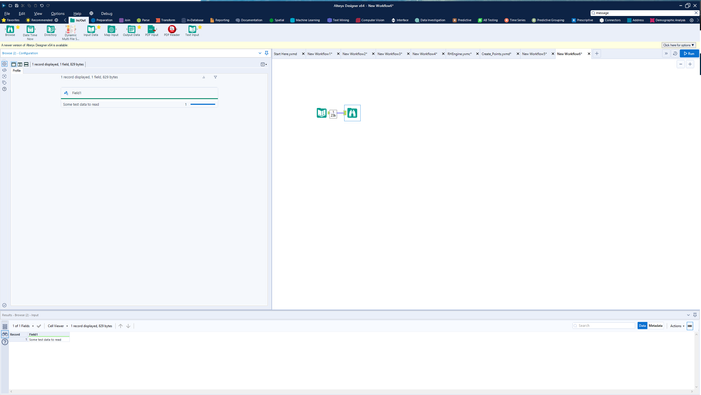Screen dimensions: 701x395
Task: Open the Edit menu
Action: pyautogui.click(x=21, y=13)
